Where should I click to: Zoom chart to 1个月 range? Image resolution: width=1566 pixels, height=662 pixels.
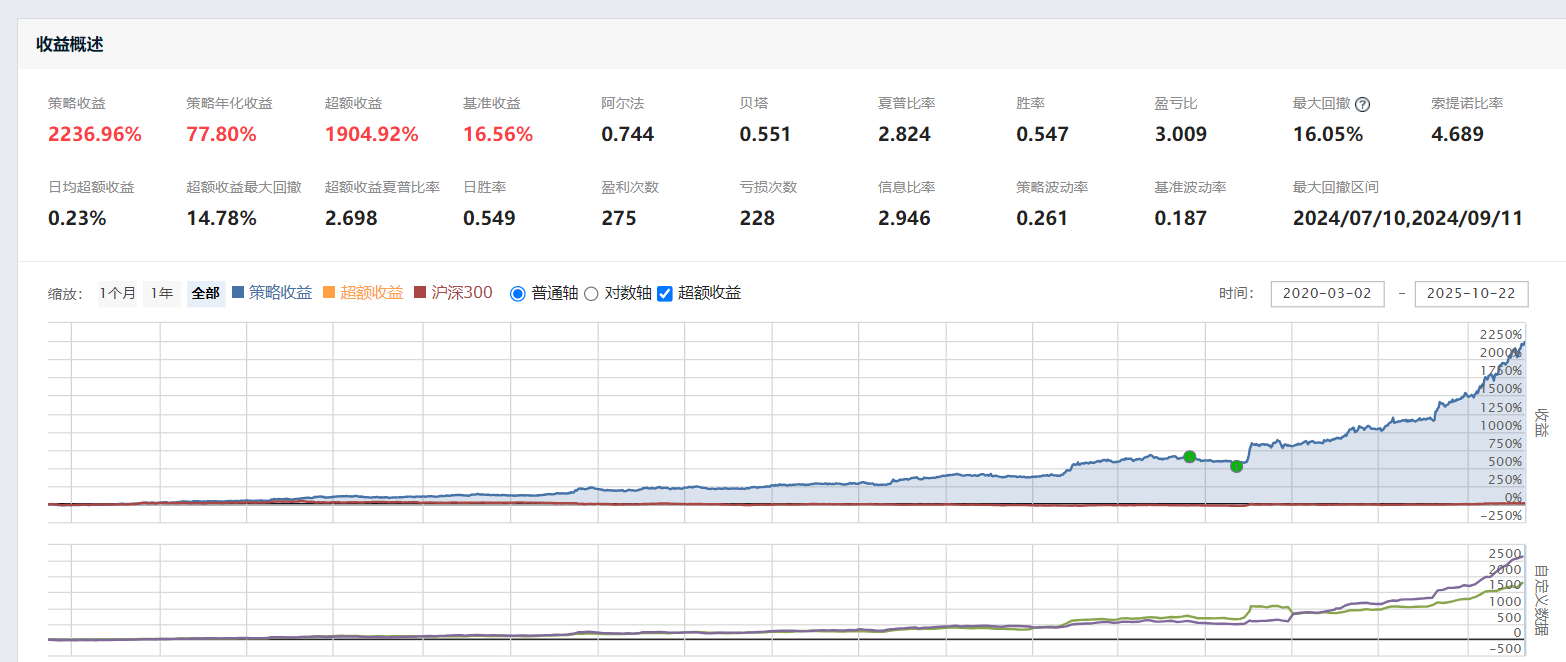click(x=117, y=294)
